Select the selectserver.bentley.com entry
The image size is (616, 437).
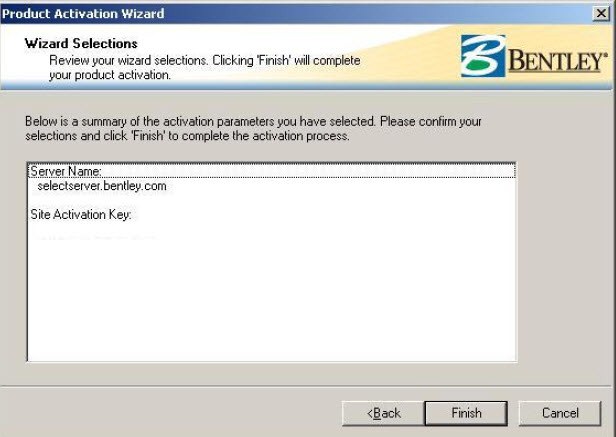click(x=102, y=185)
